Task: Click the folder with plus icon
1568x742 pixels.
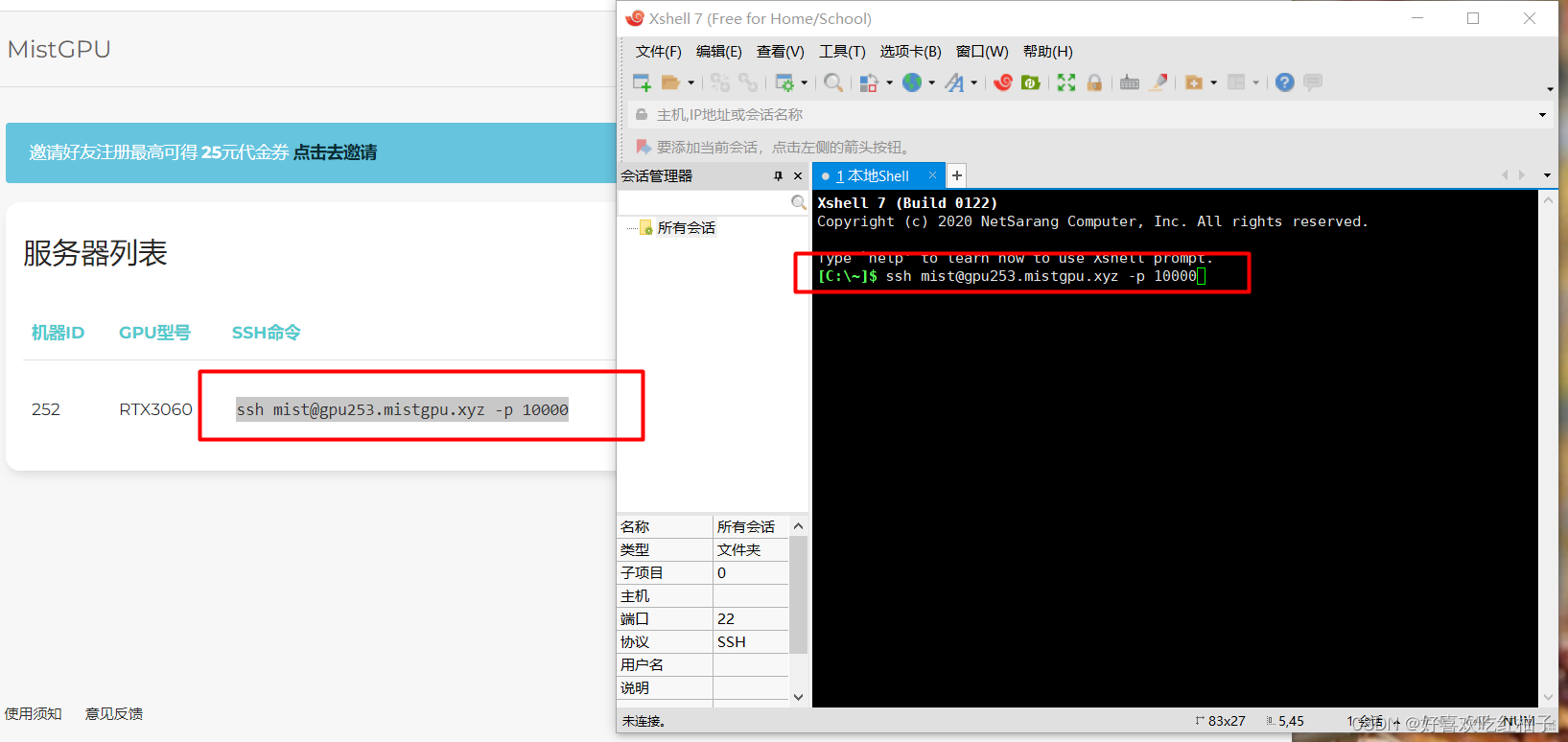Action: [x=1194, y=82]
